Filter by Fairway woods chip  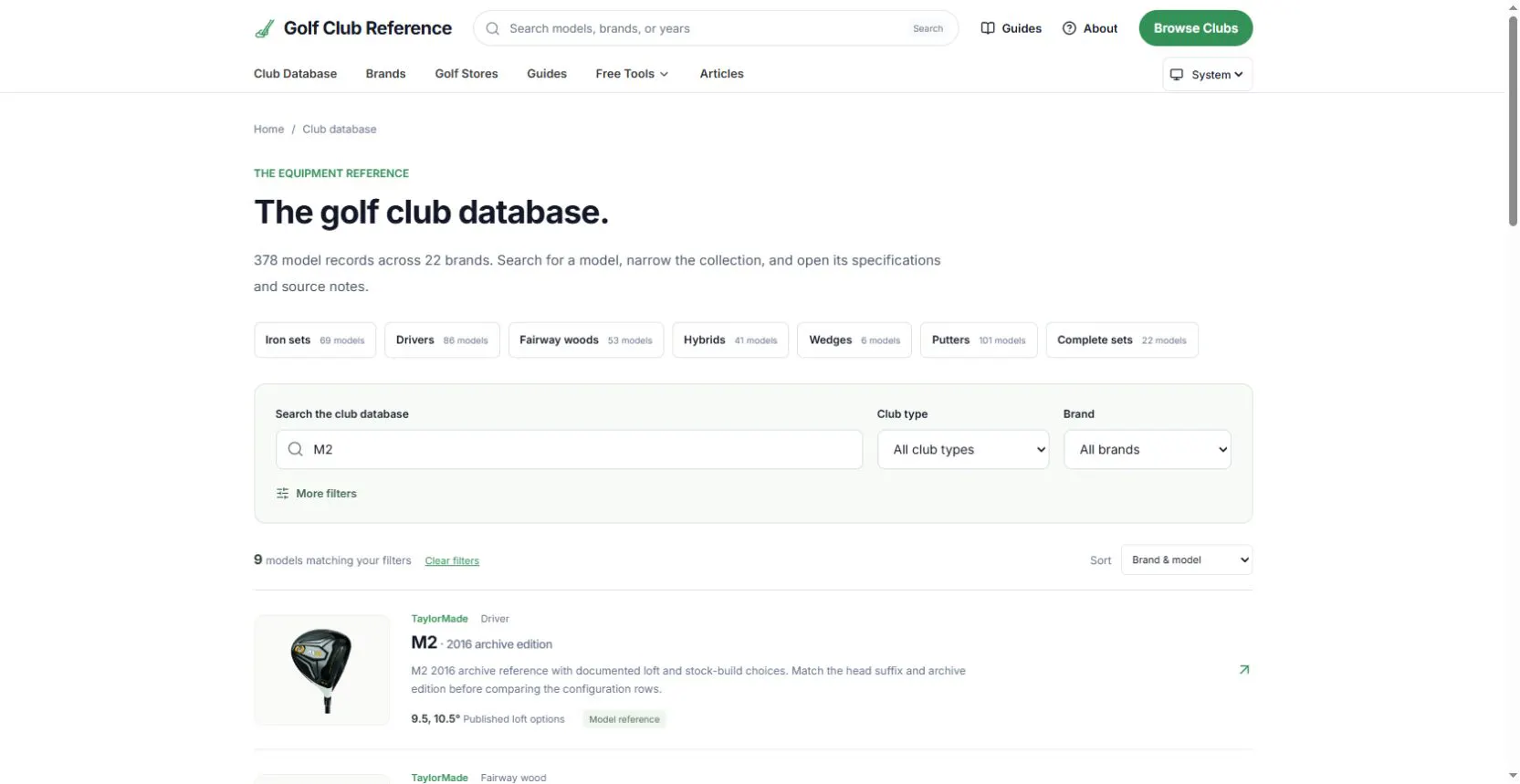(586, 340)
